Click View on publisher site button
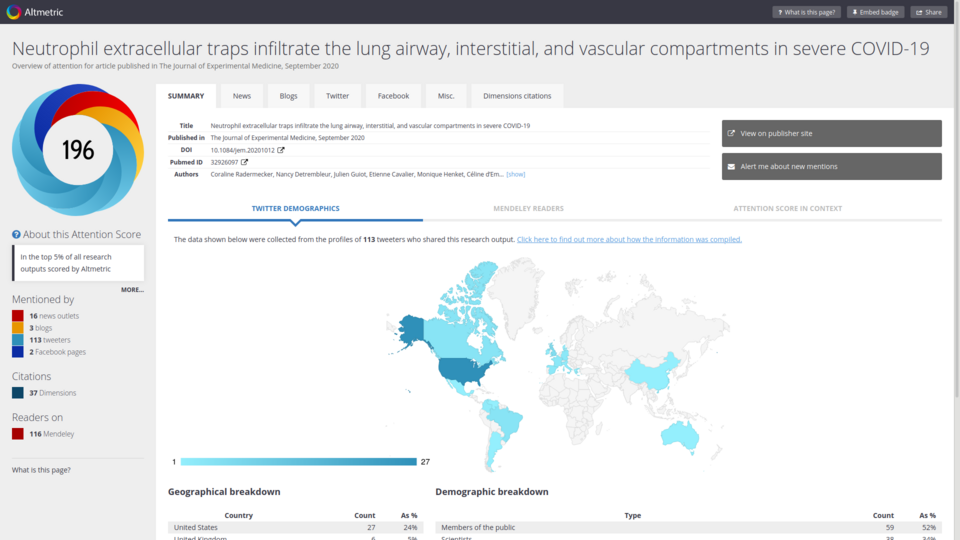960x540 pixels. 831,133
